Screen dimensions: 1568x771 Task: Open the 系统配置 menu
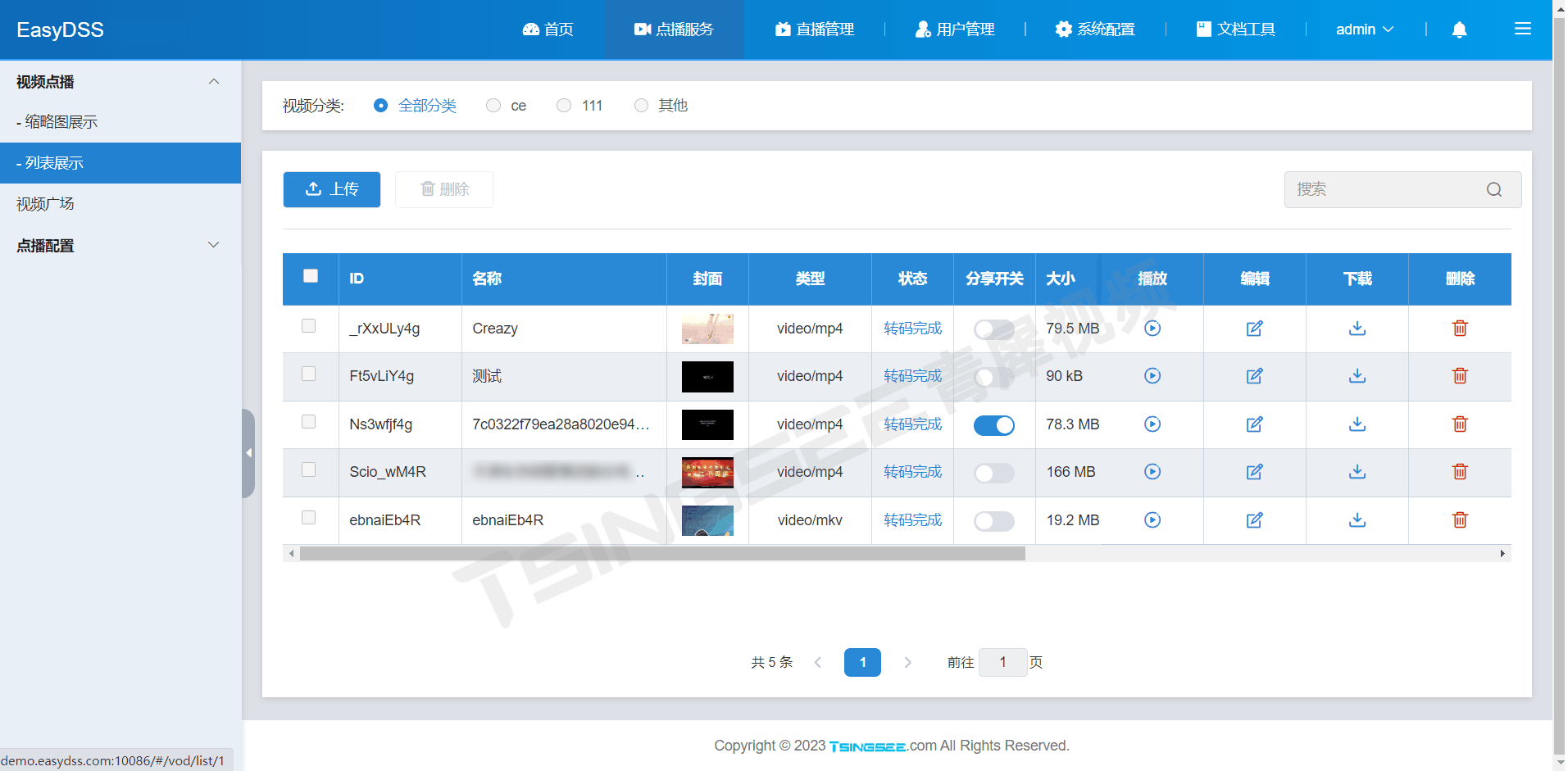click(x=1094, y=29)
